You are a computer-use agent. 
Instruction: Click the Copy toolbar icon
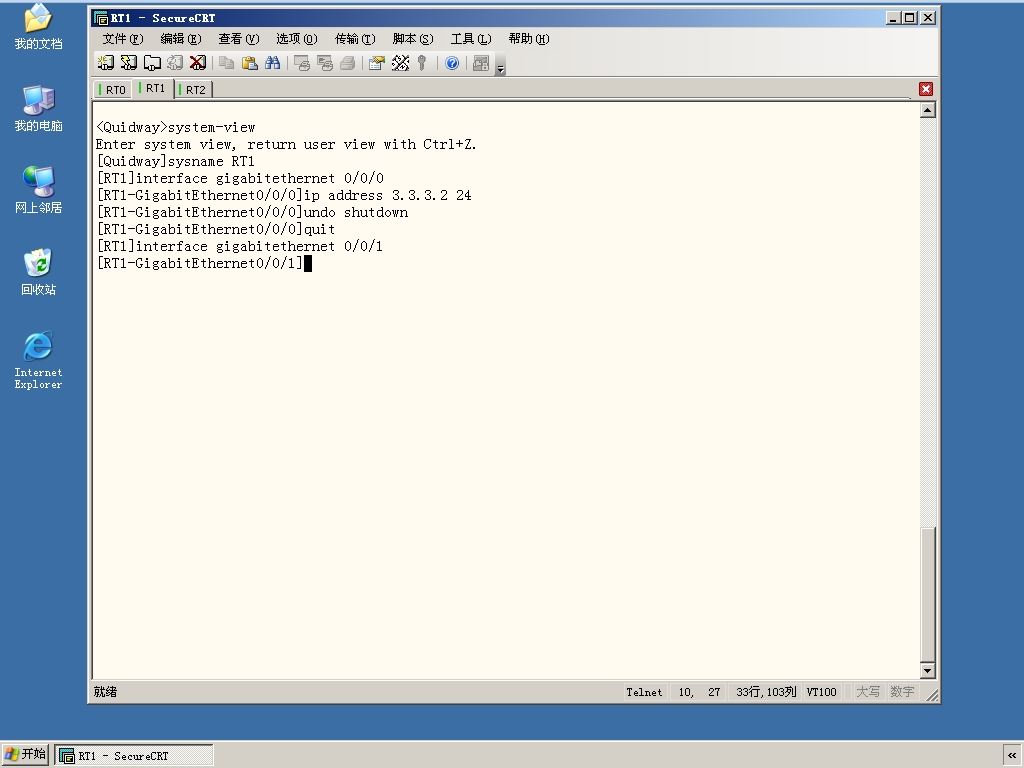point(227,63)
